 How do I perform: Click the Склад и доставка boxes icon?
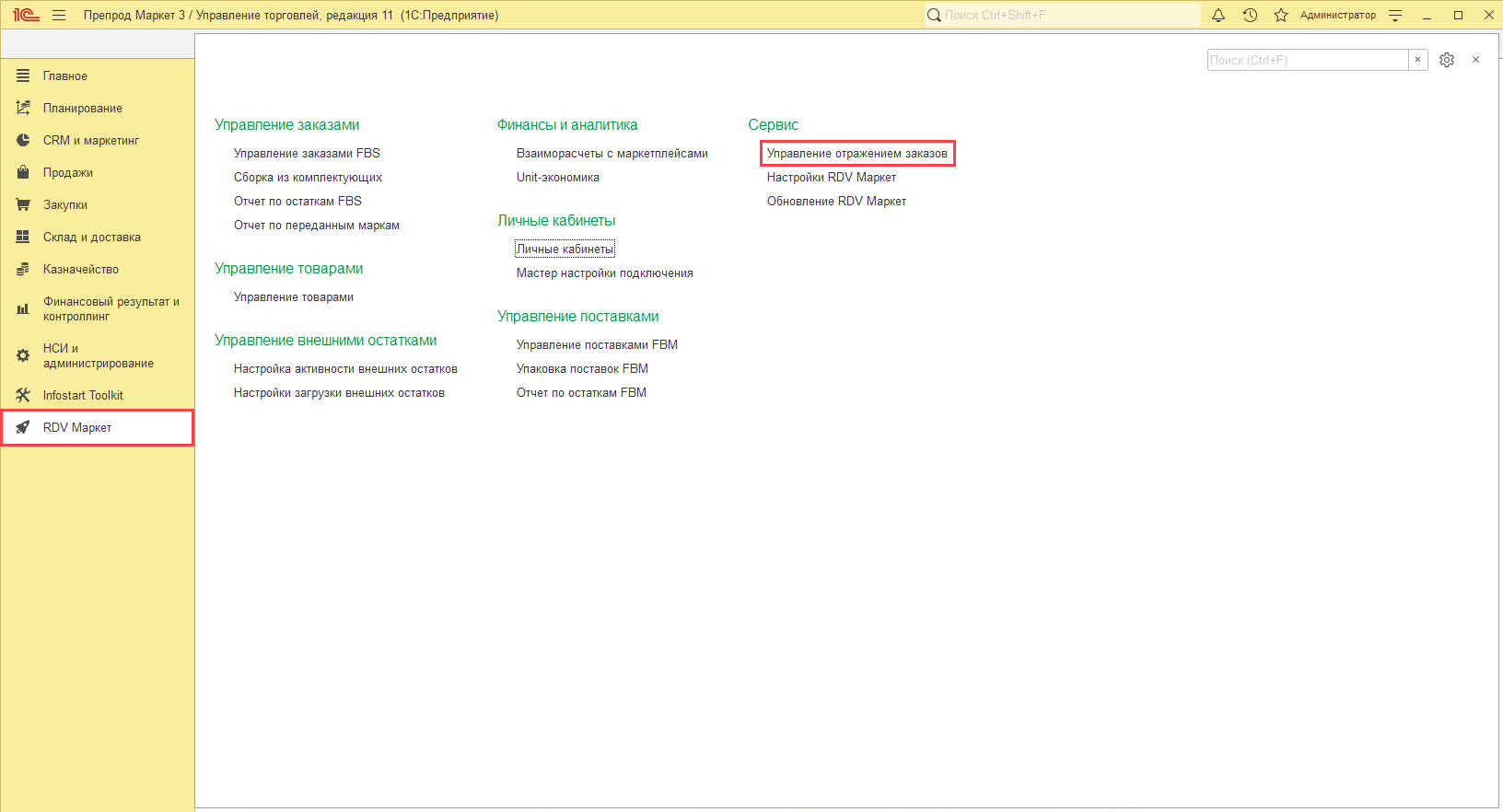pos(23,237)
